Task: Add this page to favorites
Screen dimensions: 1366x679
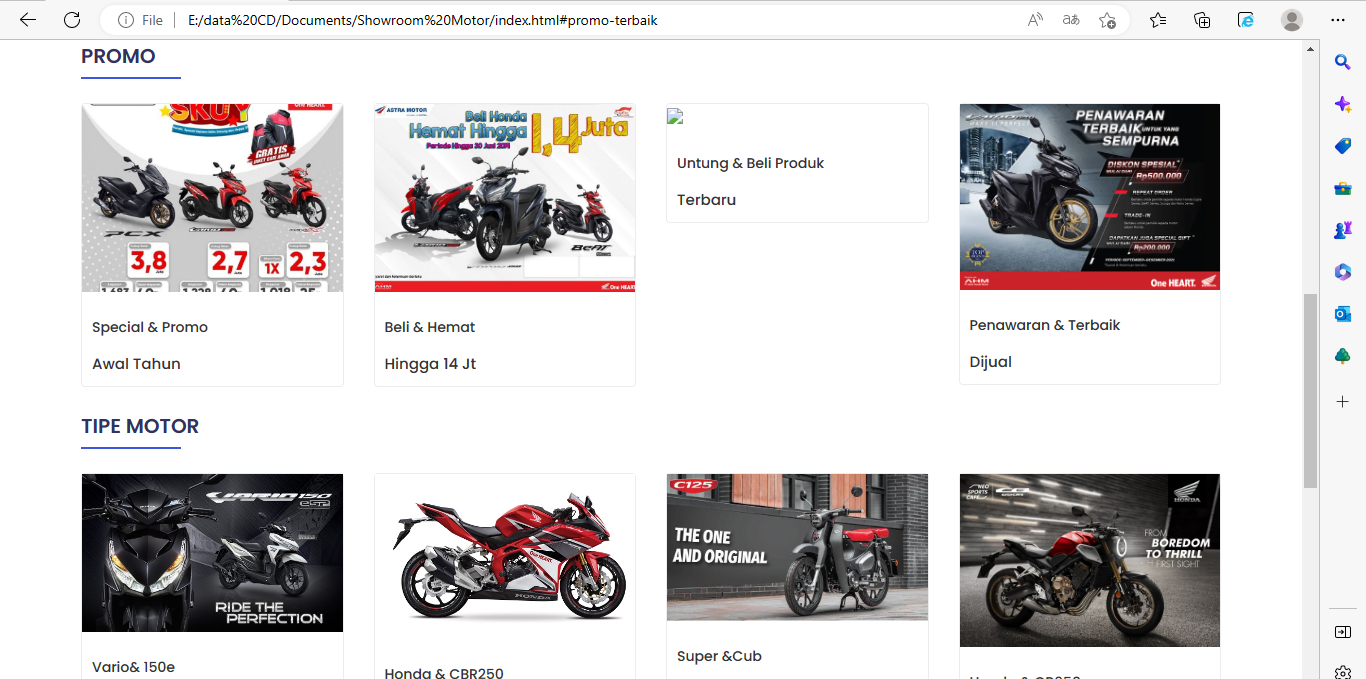Action: 1107,20
